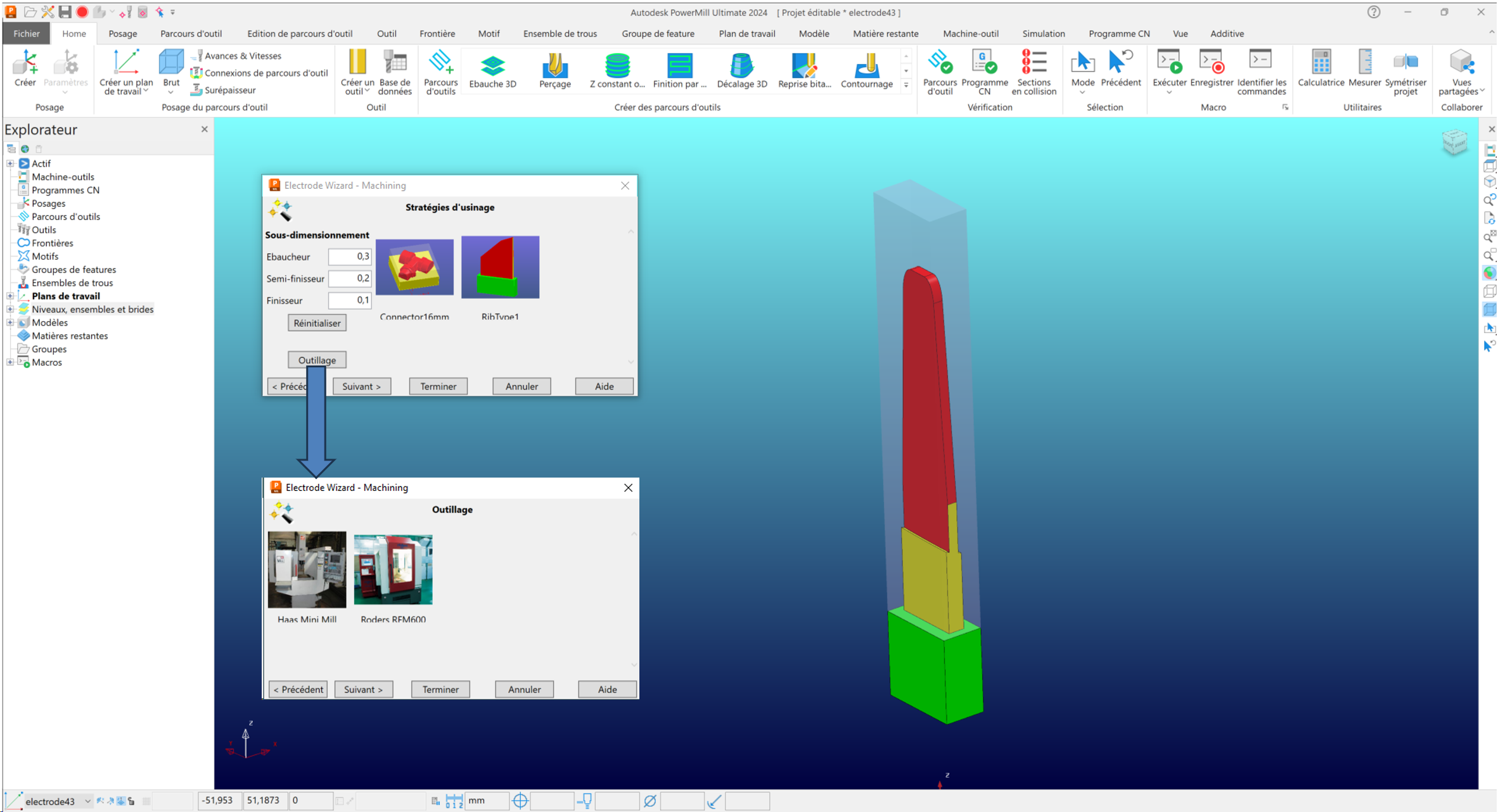Select Connector16mm strategy thumbnail

(x=414, y=267)
